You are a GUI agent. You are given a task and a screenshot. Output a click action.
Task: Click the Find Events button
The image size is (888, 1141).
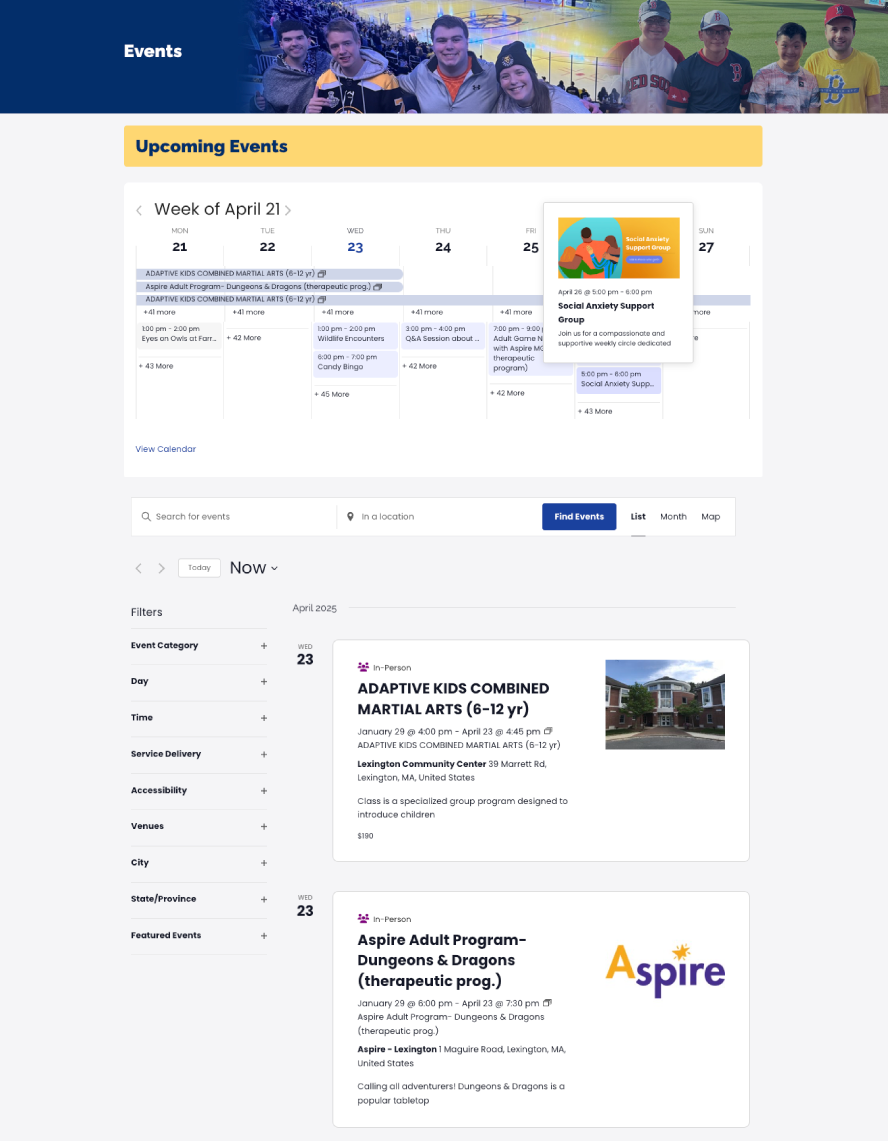[579, 517]
